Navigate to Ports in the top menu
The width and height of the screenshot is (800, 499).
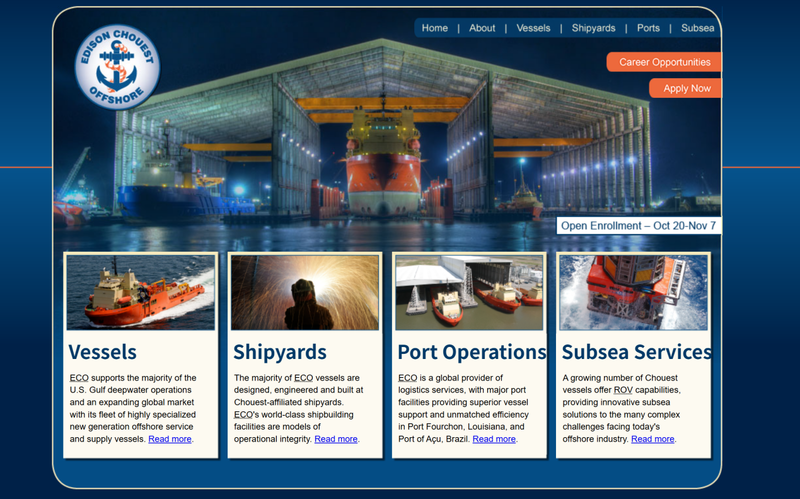click(x=648, y=28)
